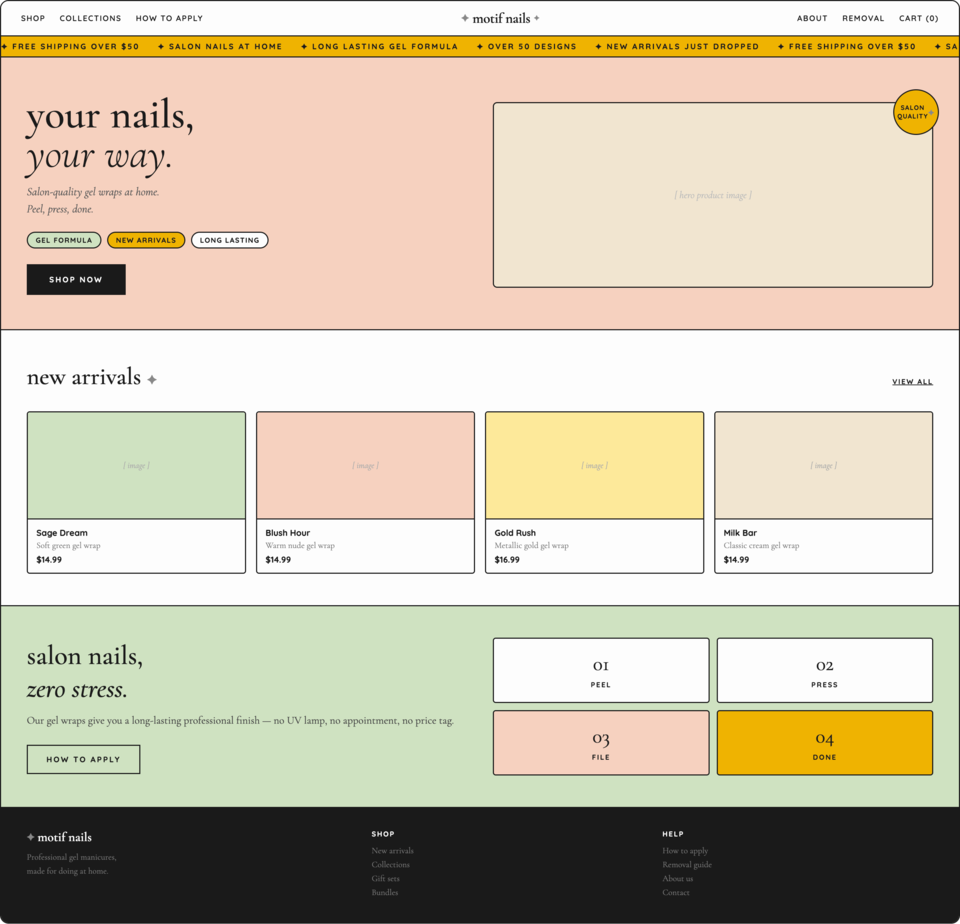Screen dimensions: 960x924
Task: Click the Blush Hour product title
Action: coord(288,533)
